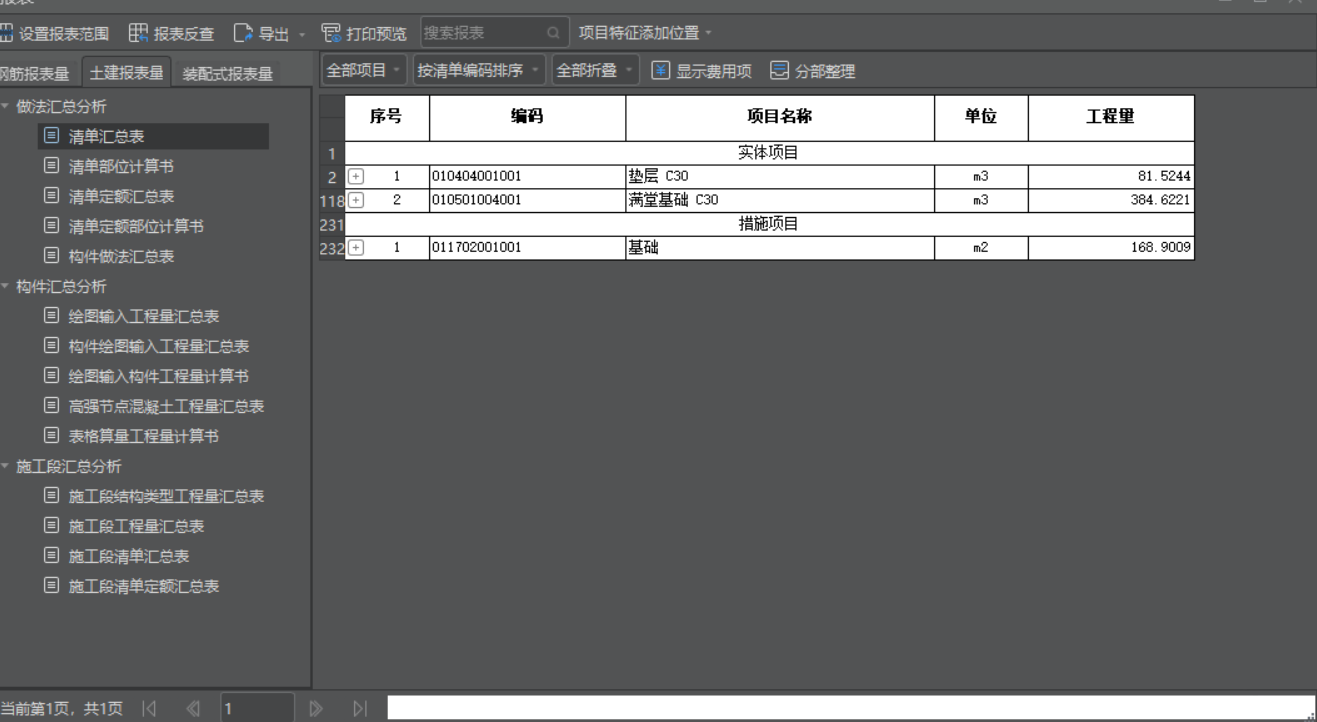This screenshot has height=722, width=1317.
Task: Click the icon beside 施工段清单汇总表
Action: [51, 557]
